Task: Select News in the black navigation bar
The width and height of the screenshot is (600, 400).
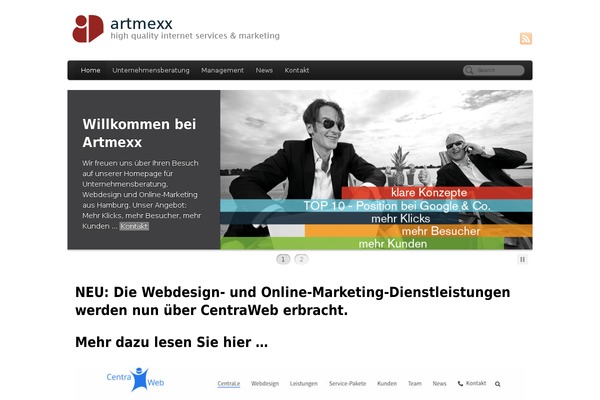Action: pyautogui.click(x=264, y=70)
